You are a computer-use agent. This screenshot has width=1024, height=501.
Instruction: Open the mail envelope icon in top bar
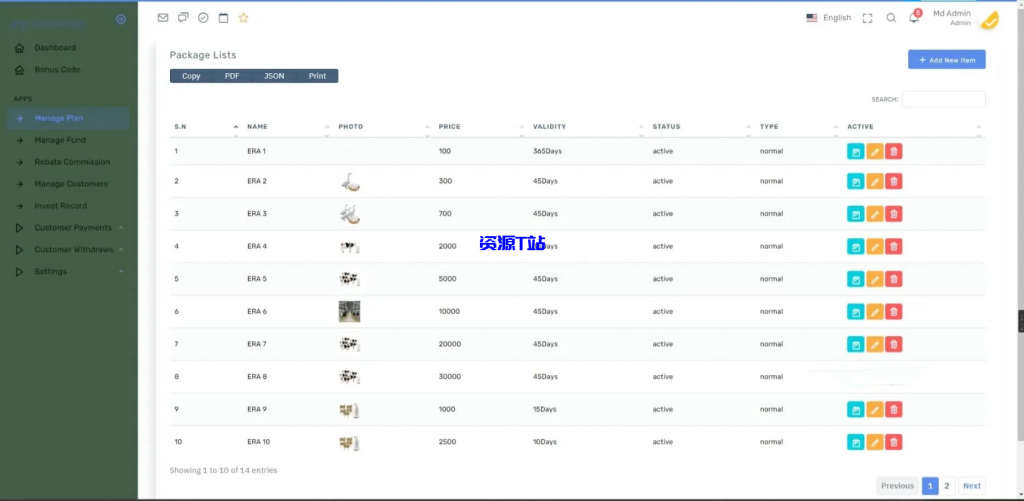[x=163, y=18]
